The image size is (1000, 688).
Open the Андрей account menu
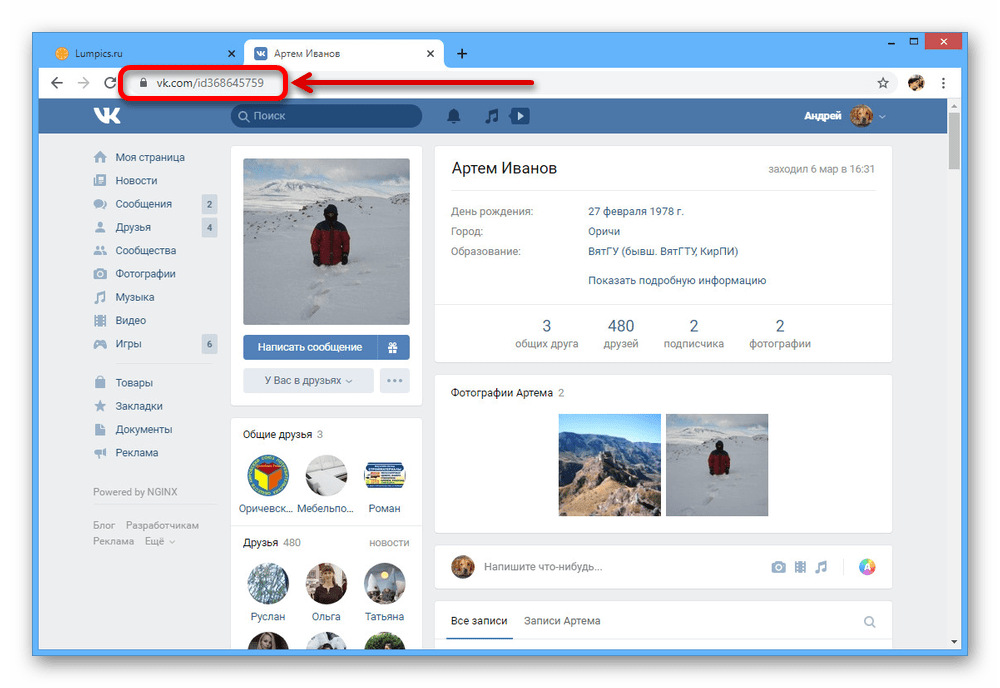844,116
